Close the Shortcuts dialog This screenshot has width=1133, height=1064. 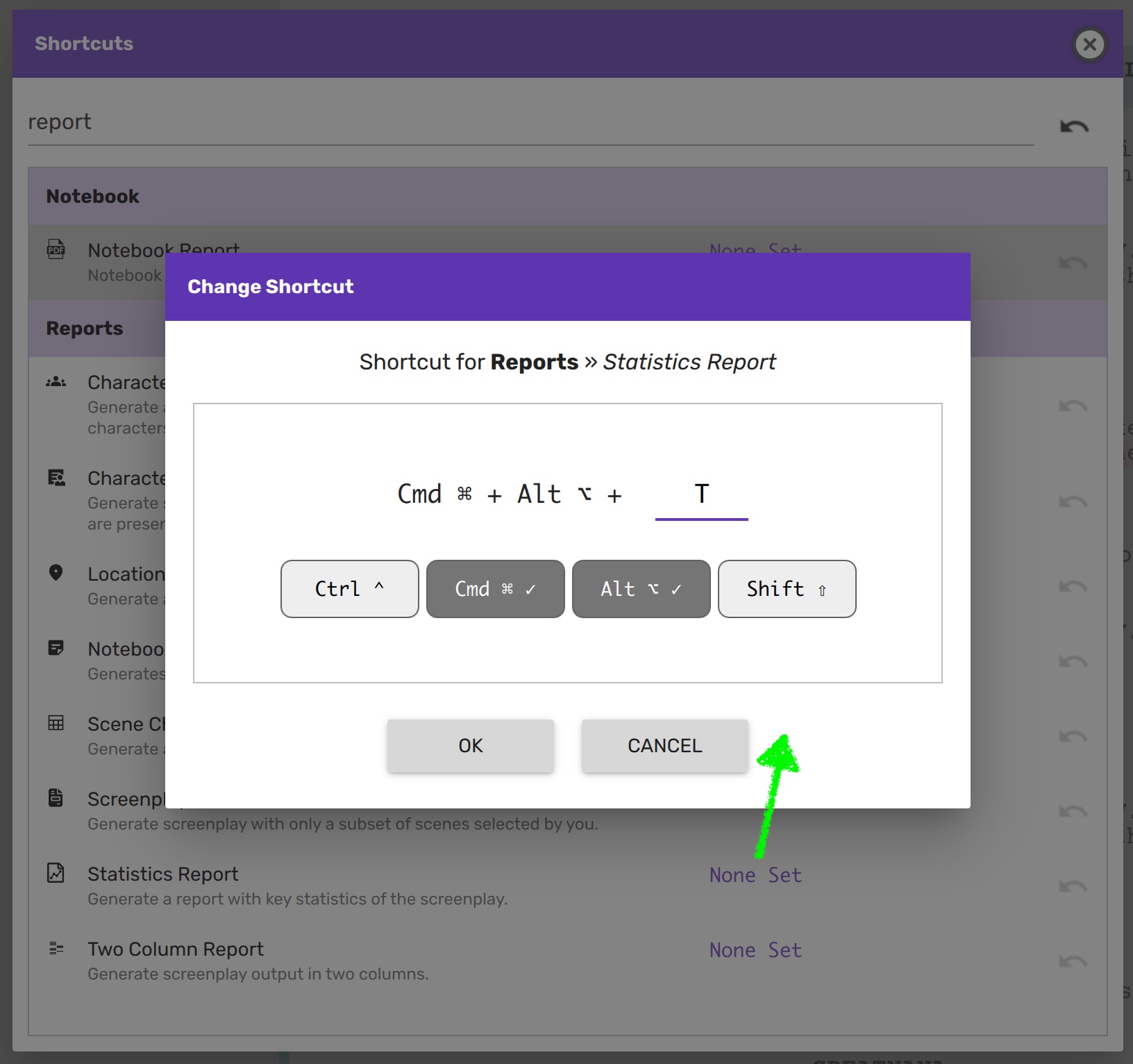pos(1089,45)
